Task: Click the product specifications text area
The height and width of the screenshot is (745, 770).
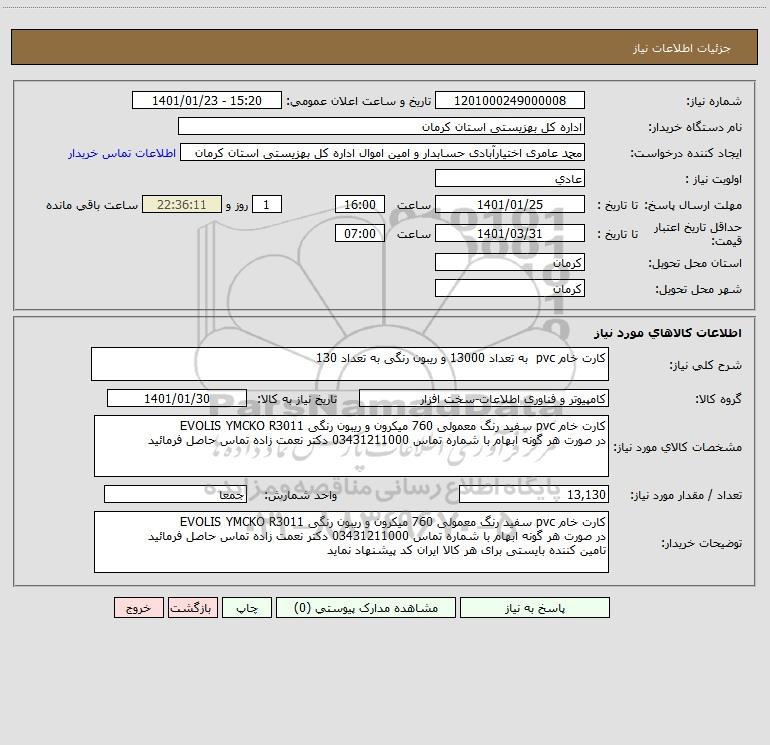Action: (351, 446)
